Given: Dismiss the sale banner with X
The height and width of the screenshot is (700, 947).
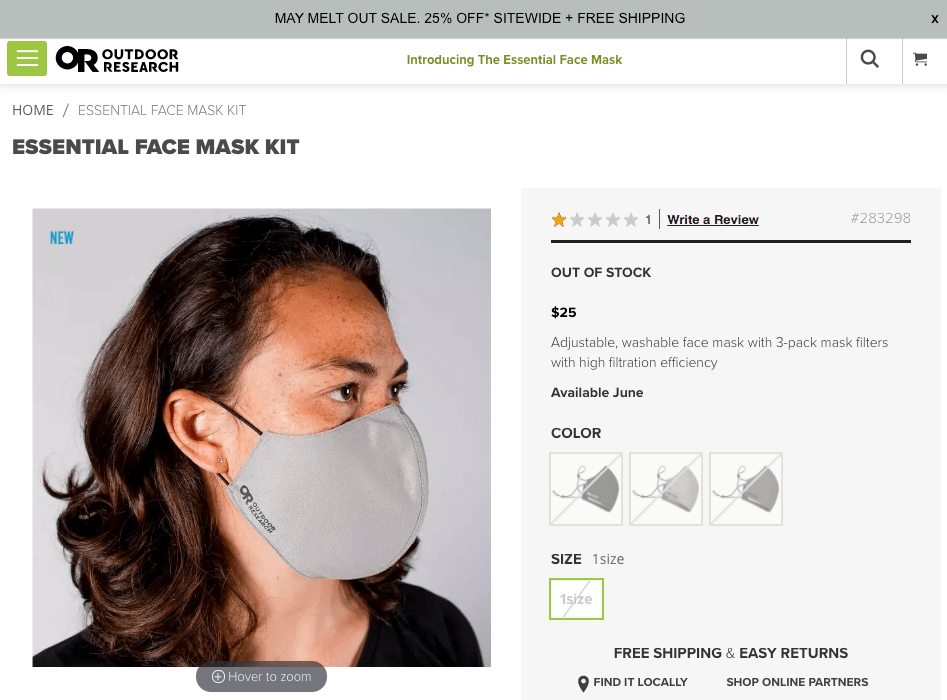Looking at the screenshot, I should tap(935, 19).
